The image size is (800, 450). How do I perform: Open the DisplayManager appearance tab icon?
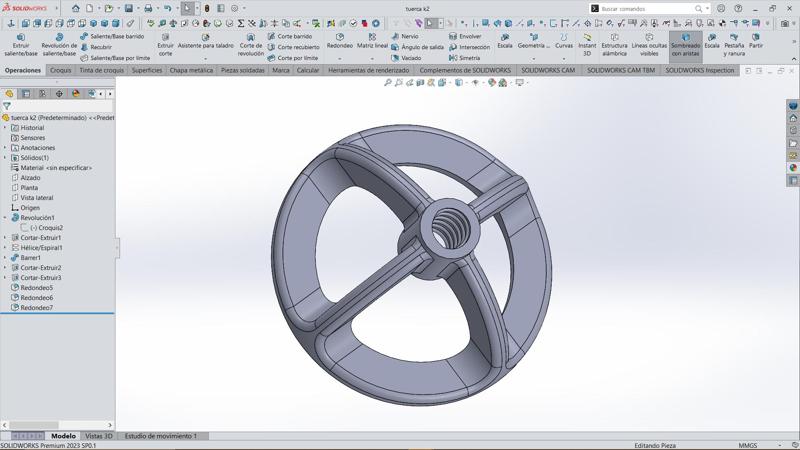coord(76,94)
